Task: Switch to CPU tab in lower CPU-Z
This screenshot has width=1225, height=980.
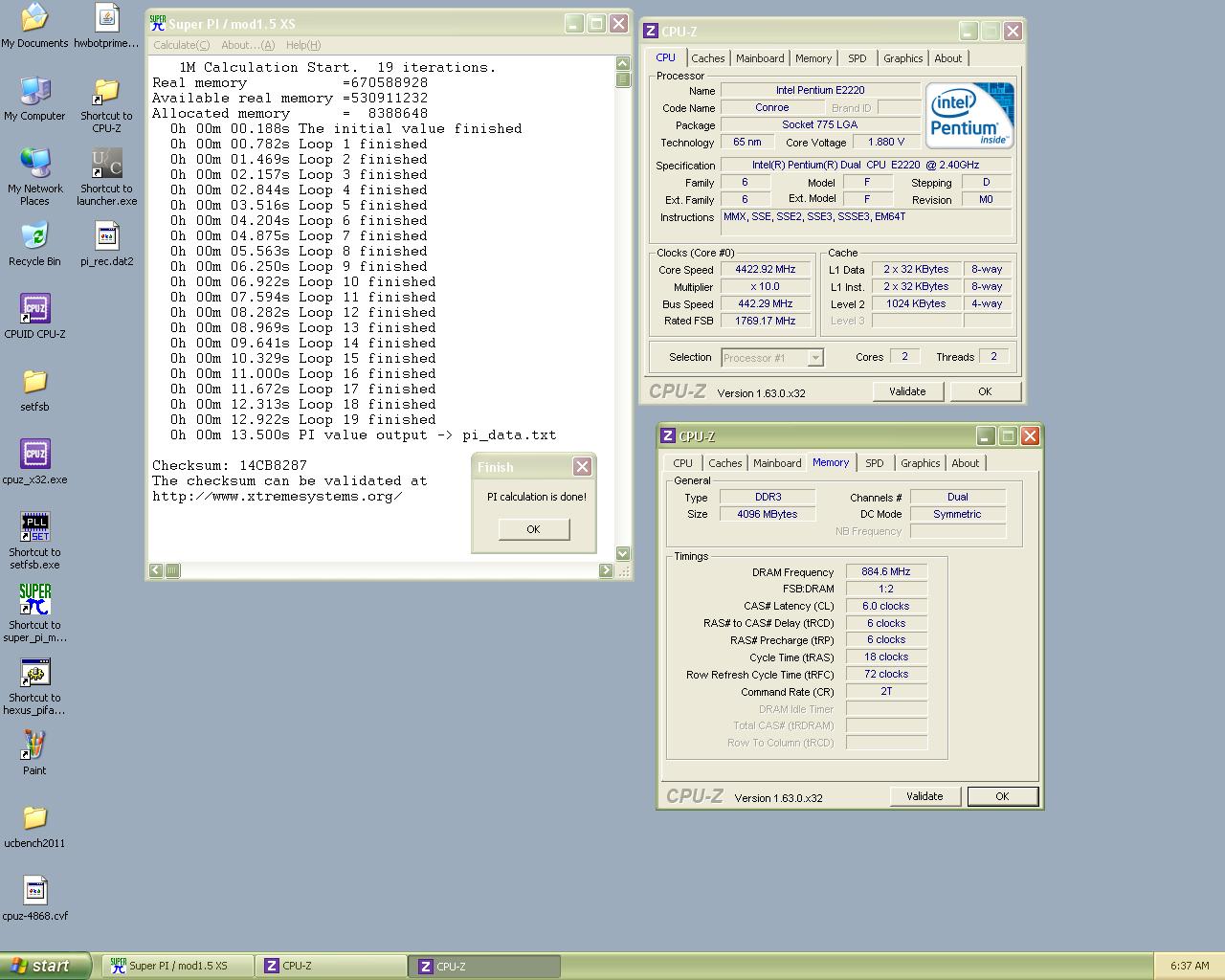Action: click(683, 463)
